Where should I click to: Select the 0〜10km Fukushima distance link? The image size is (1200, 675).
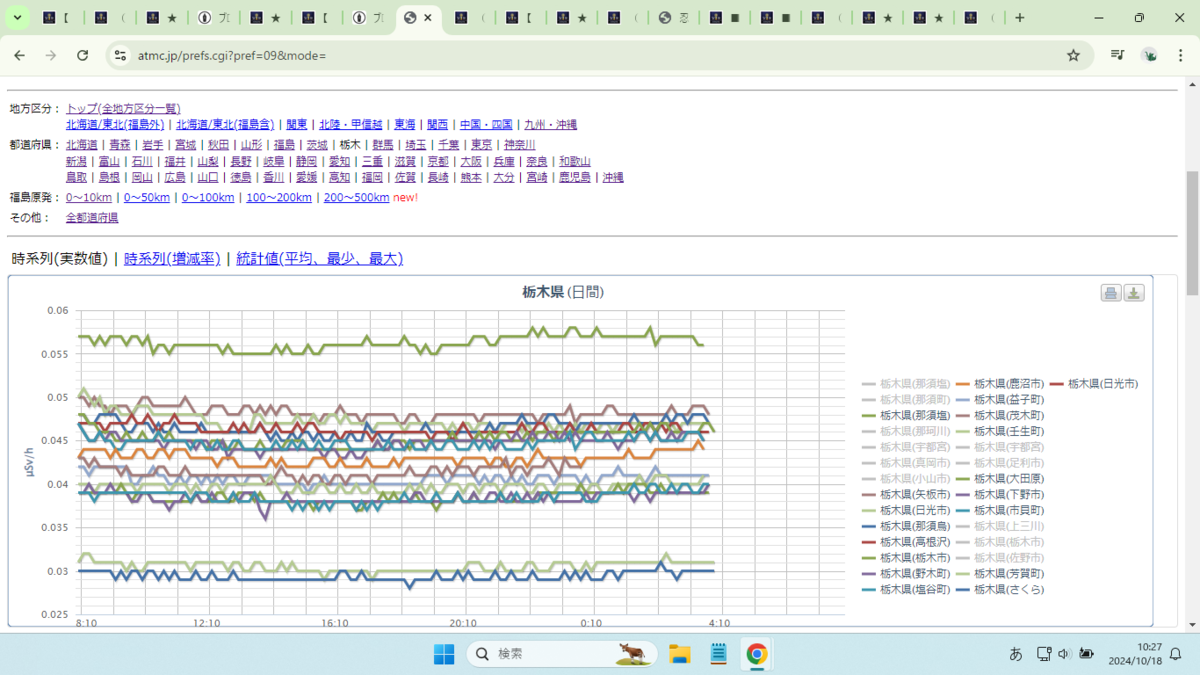(x=89, y=197)
